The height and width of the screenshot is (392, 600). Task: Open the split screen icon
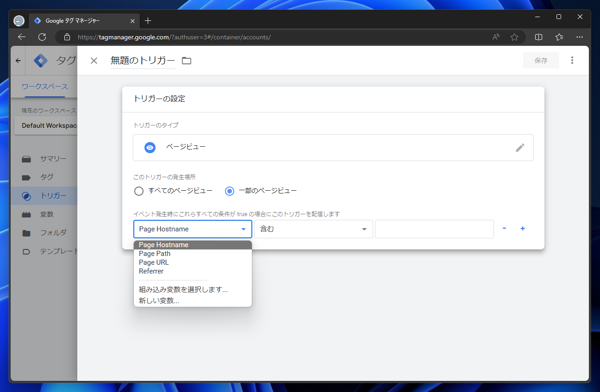[x=538, y=37]
